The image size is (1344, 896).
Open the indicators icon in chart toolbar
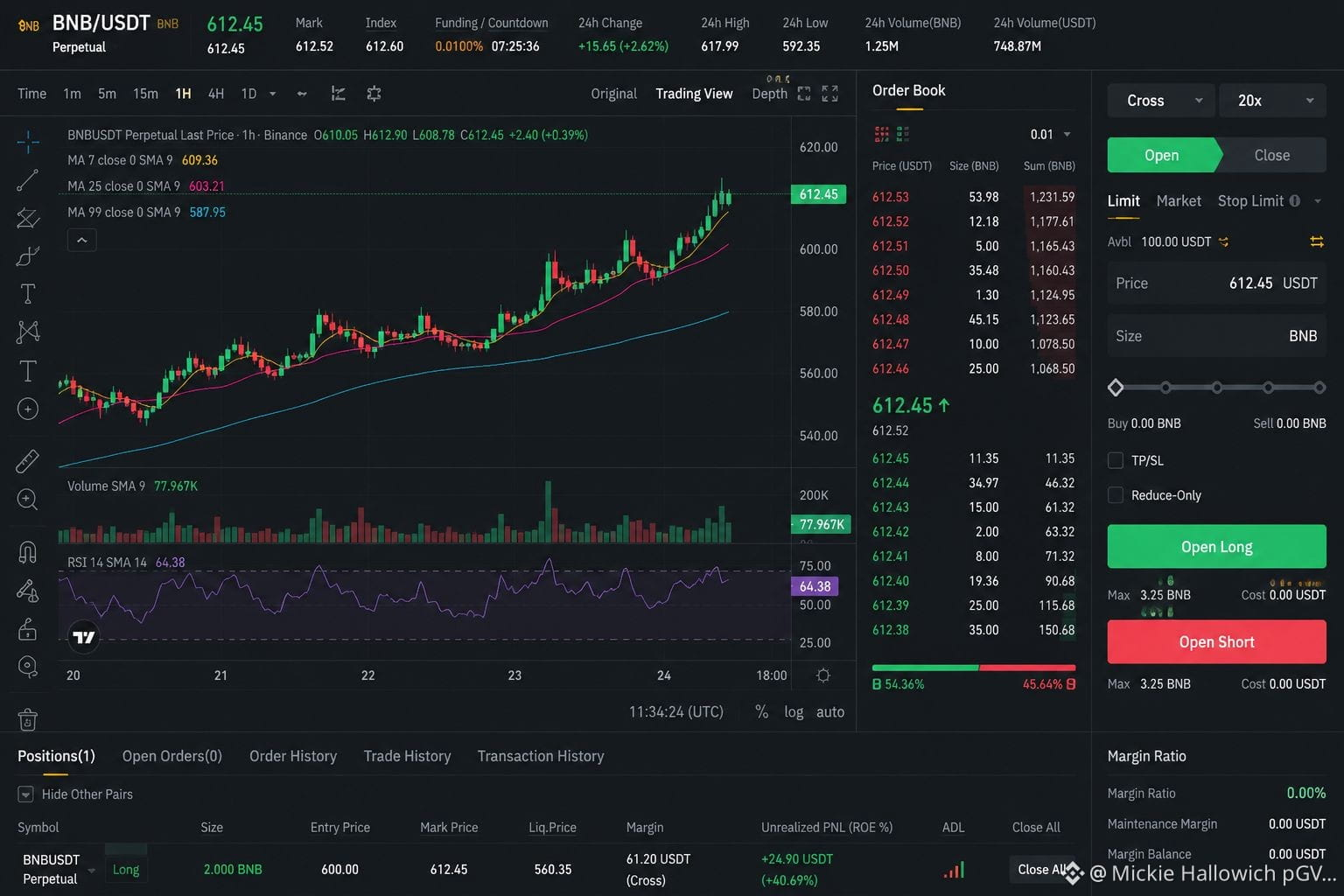338,94
